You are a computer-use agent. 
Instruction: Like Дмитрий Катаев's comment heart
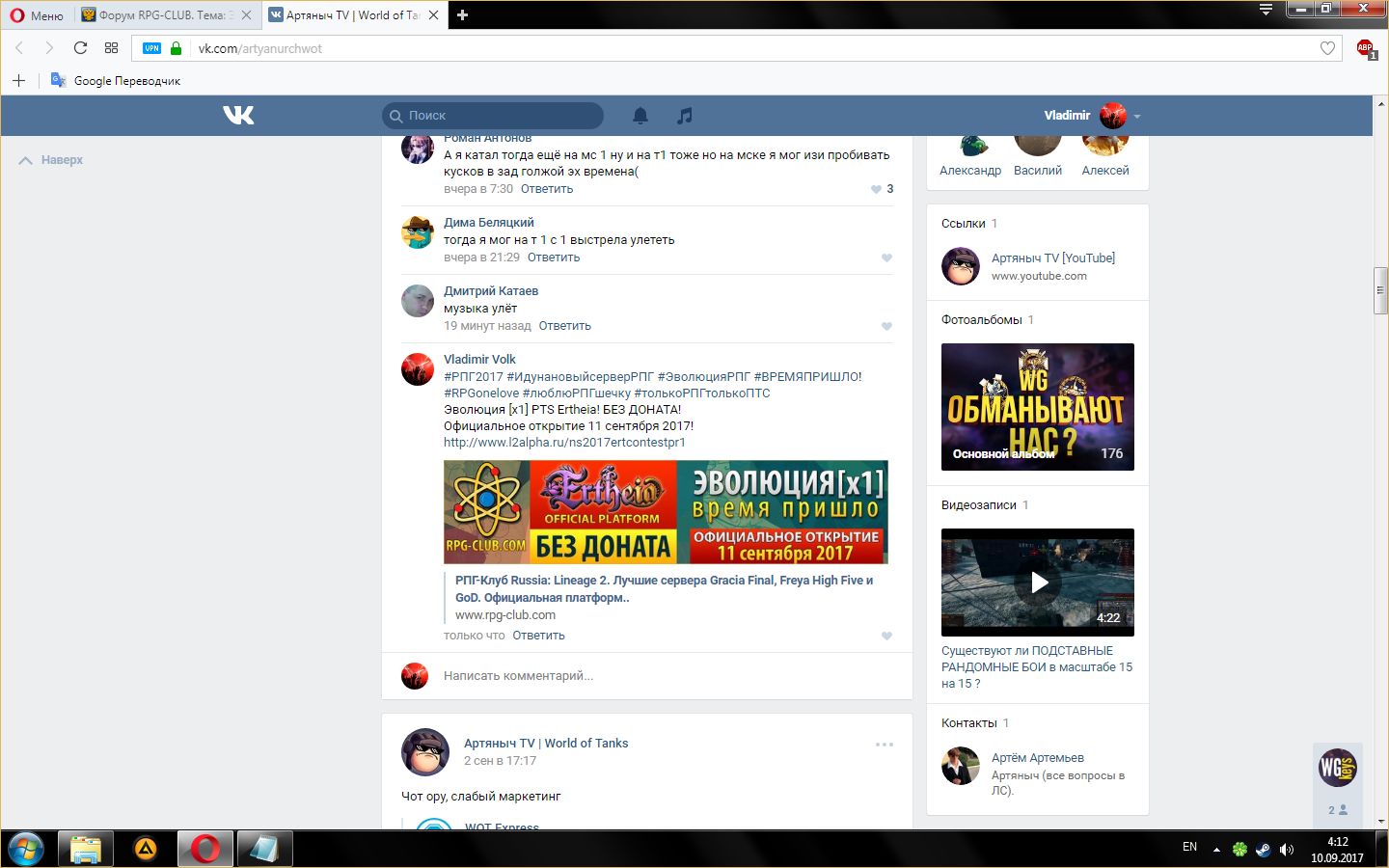[886, 326]
